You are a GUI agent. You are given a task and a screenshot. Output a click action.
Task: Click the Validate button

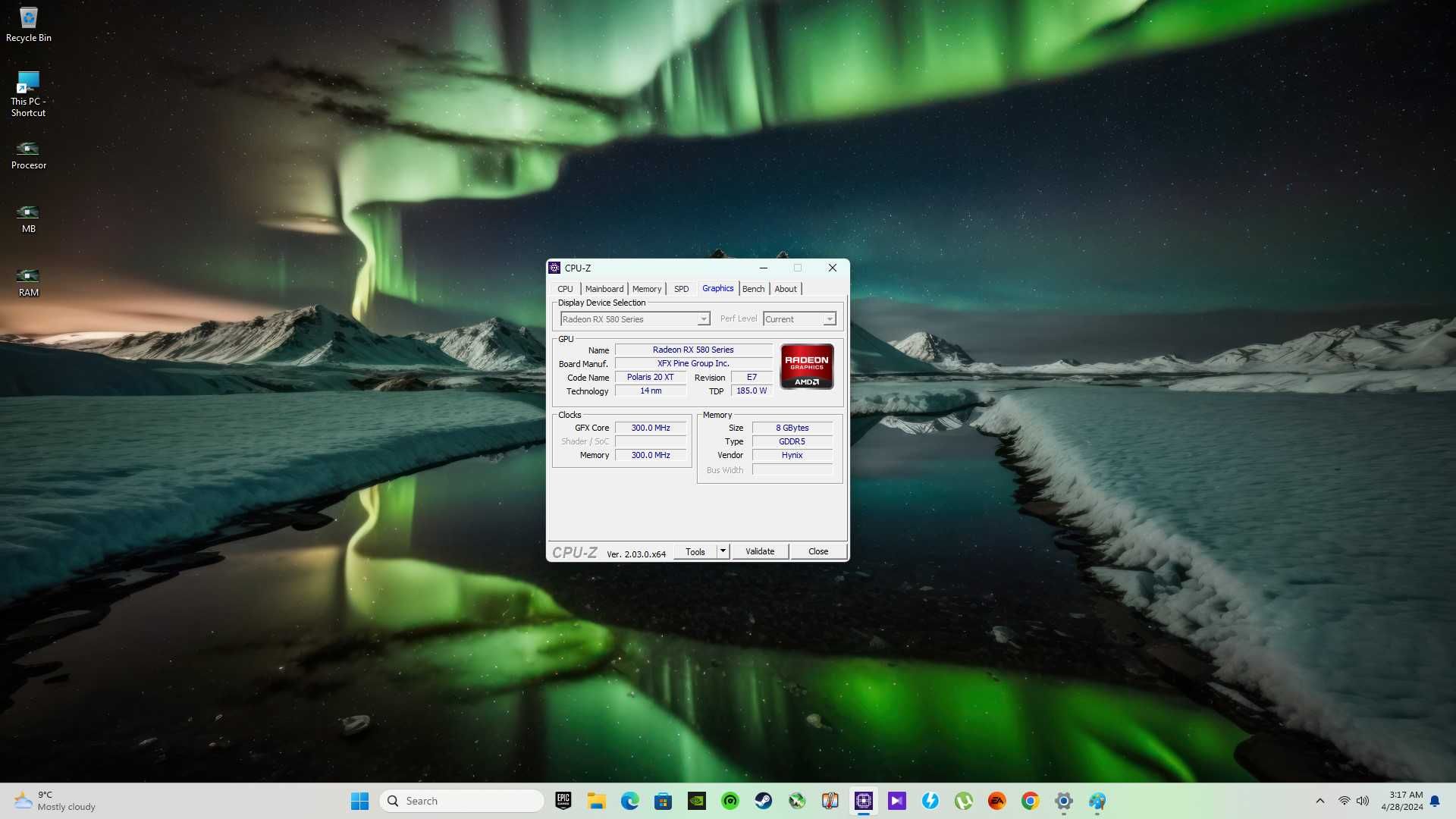coord(760,551)
